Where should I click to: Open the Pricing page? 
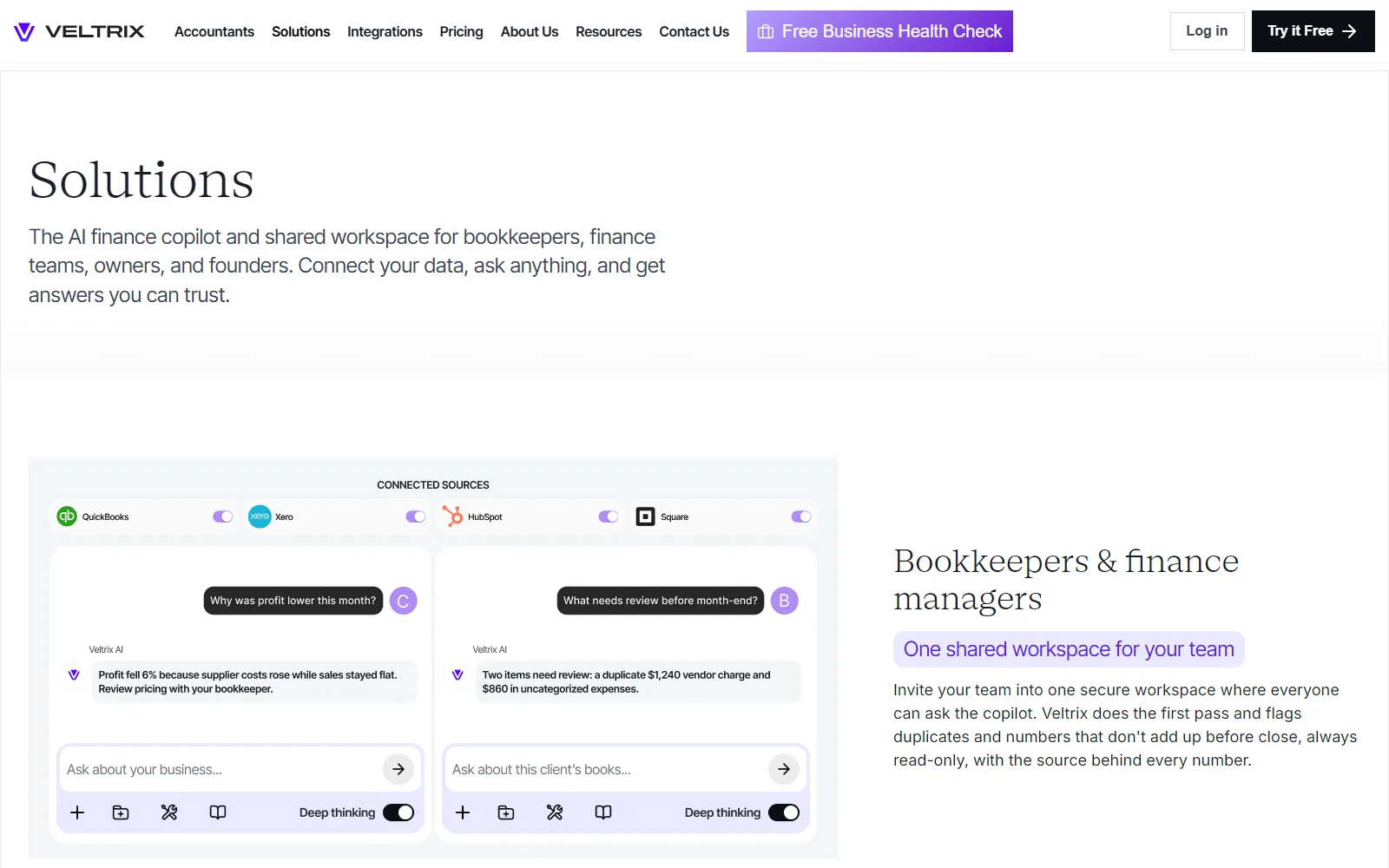(461, 32)
